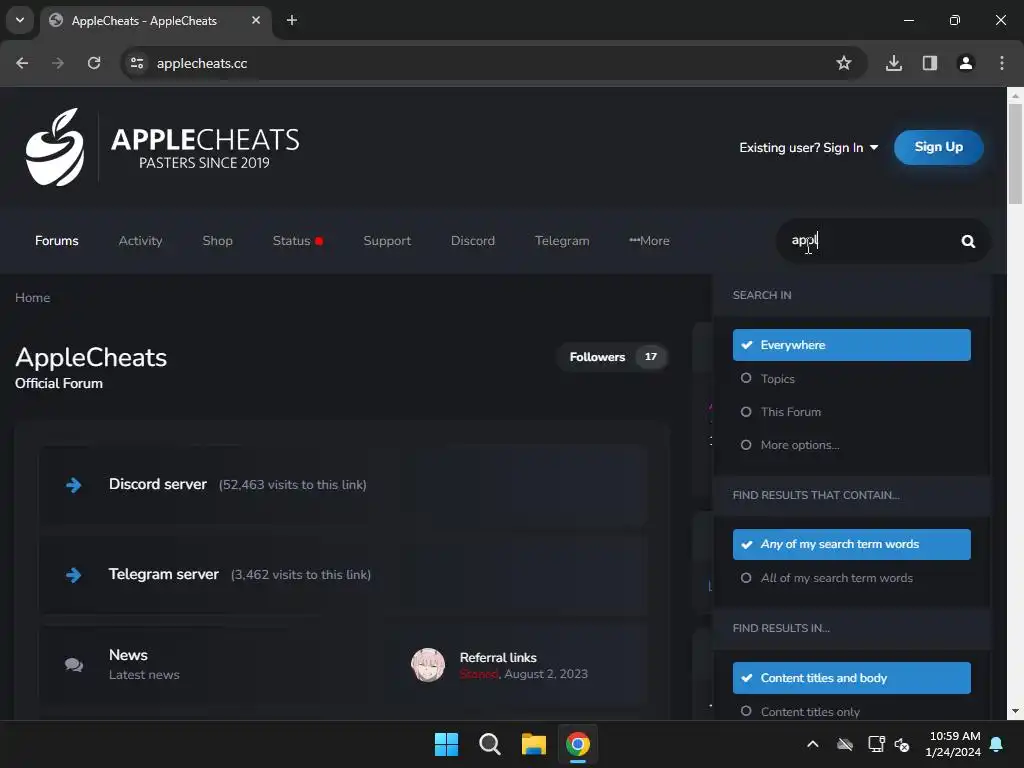The width and height of the screenshot is (1024, 768).
Task: Reload the page with the refresh icon
Action: [94, 63]
